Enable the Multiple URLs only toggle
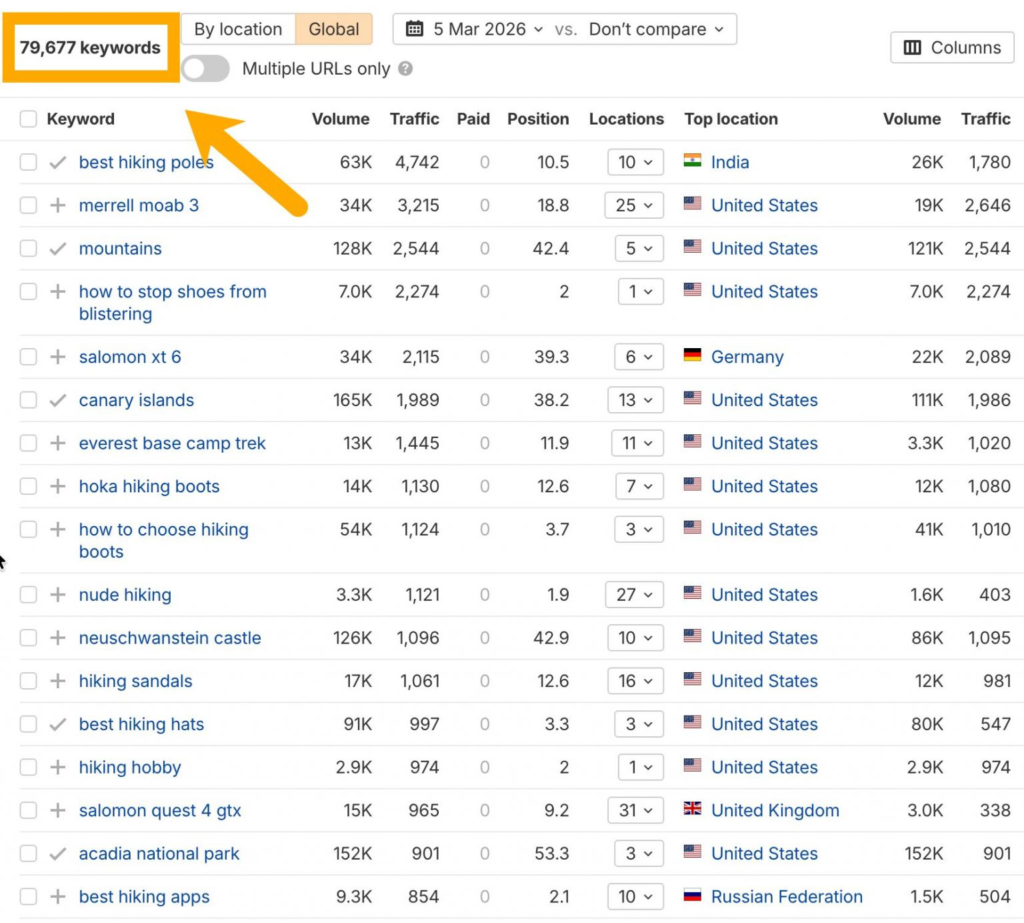Screen dimensions: 1024x923 click(206, 69)
